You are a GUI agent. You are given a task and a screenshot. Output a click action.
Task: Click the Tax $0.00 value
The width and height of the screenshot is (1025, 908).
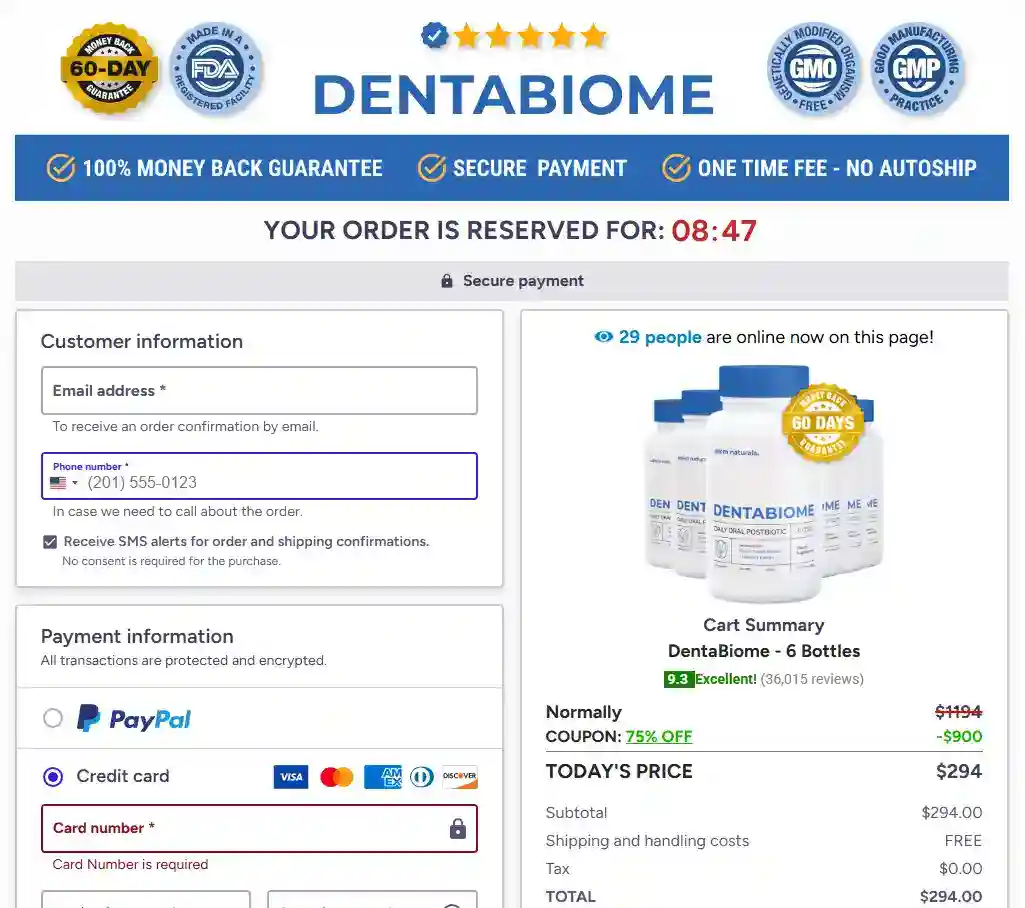coord(960,869)
